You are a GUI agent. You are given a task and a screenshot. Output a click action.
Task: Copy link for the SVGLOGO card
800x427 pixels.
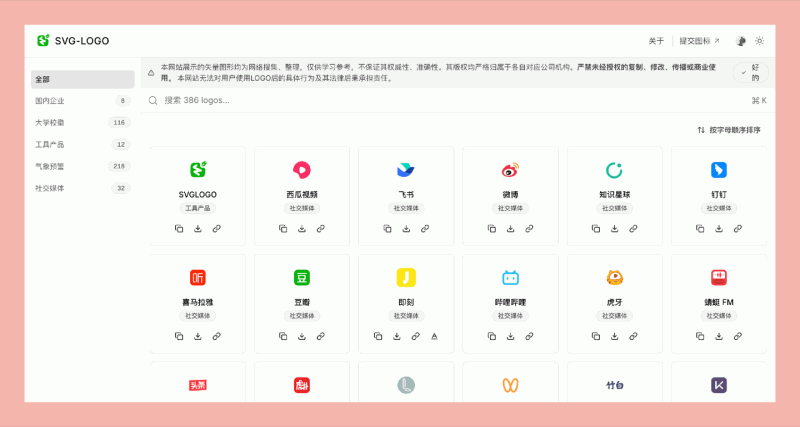pos(217,229)
